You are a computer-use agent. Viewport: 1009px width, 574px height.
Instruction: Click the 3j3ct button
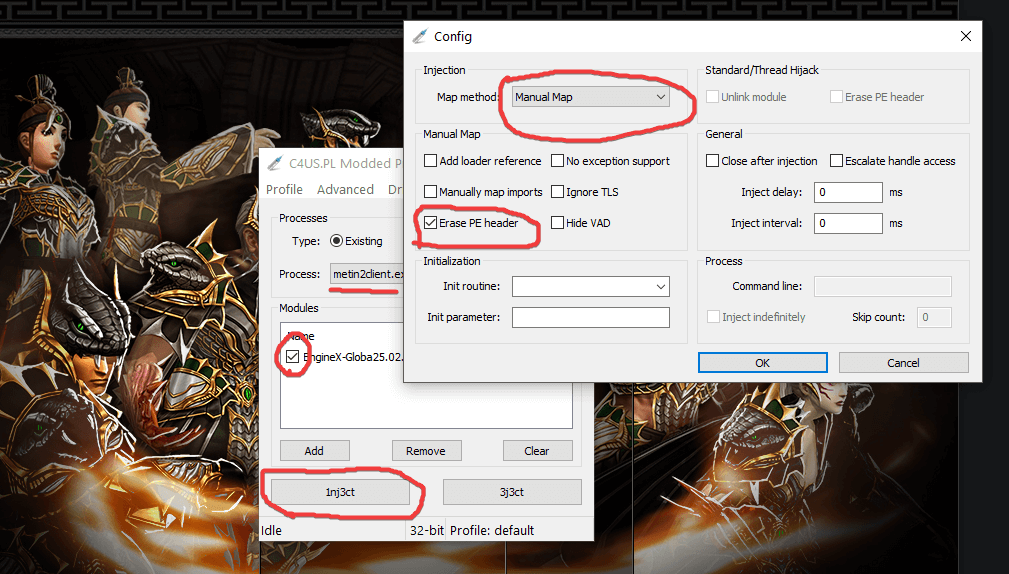[x=512, y=492]
